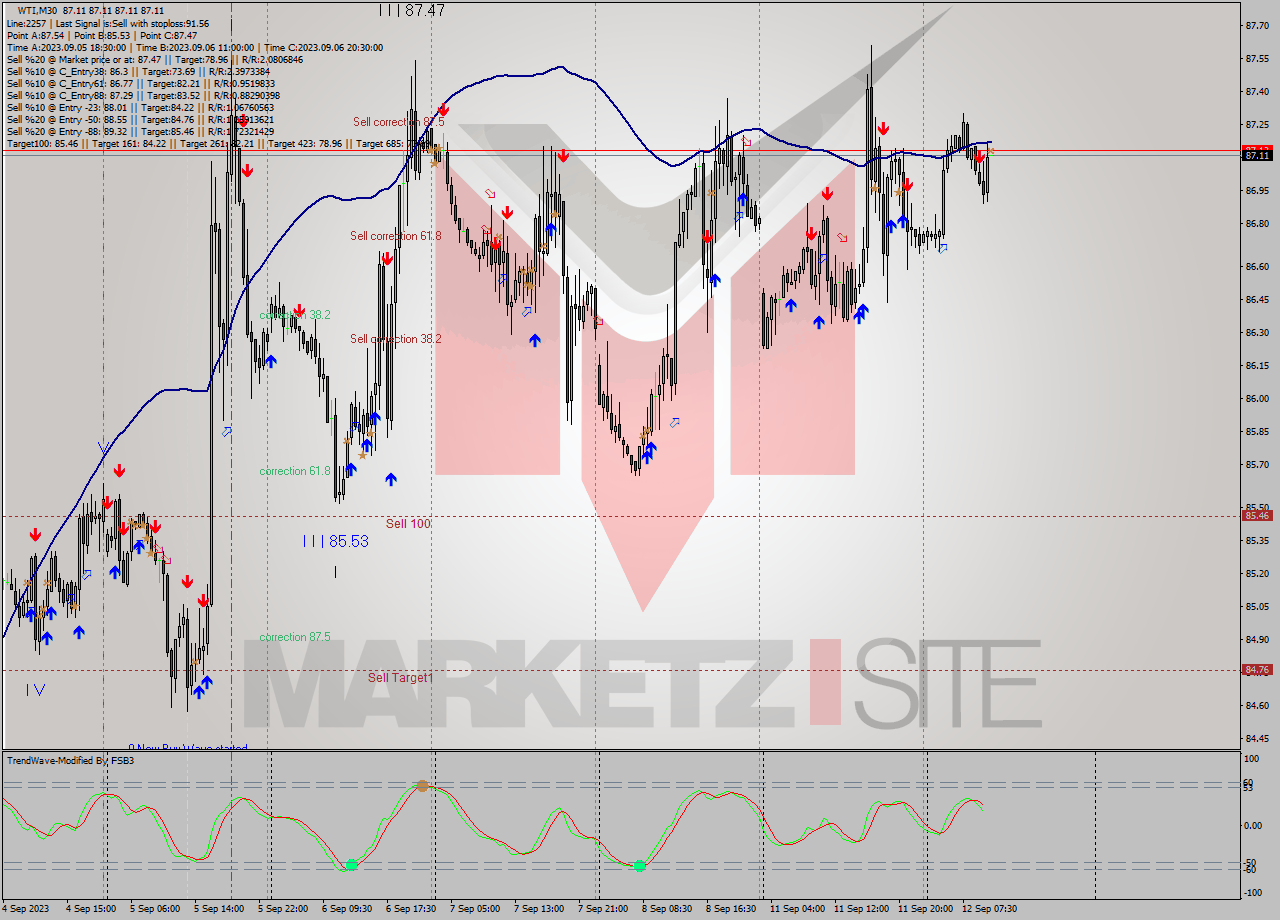This screenshot has width=1280, height=920.
Task: Click the green trough dot near 6 Sep 09:30
Action: coord(352,865)
